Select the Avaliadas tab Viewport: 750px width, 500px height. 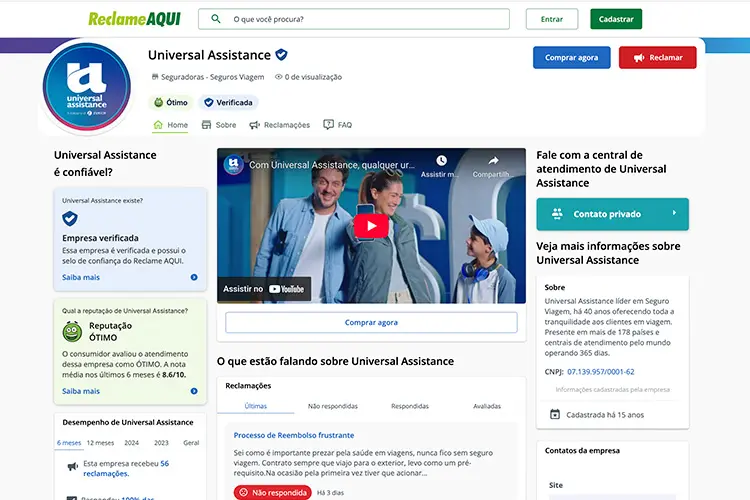(x=487, y=406)
